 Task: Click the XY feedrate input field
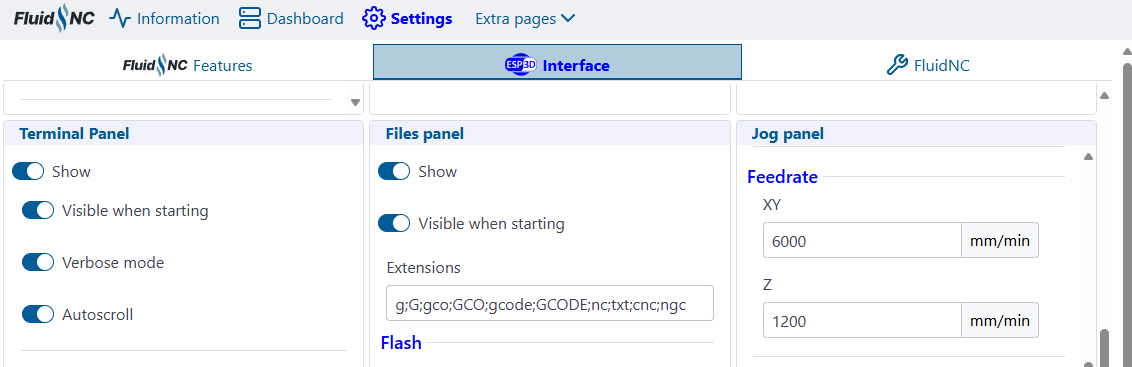point(862,240)
